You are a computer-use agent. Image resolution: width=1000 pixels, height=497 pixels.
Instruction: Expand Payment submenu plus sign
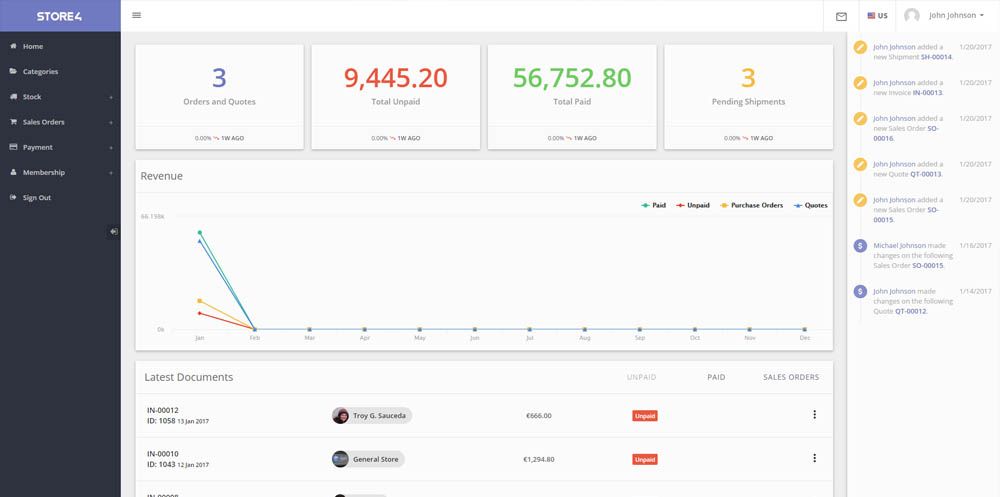pyautogui.click(x=111, y=148)
